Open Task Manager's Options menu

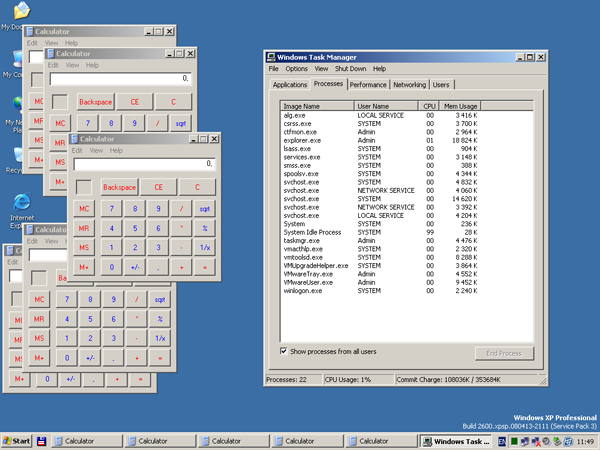coord(296,68)
